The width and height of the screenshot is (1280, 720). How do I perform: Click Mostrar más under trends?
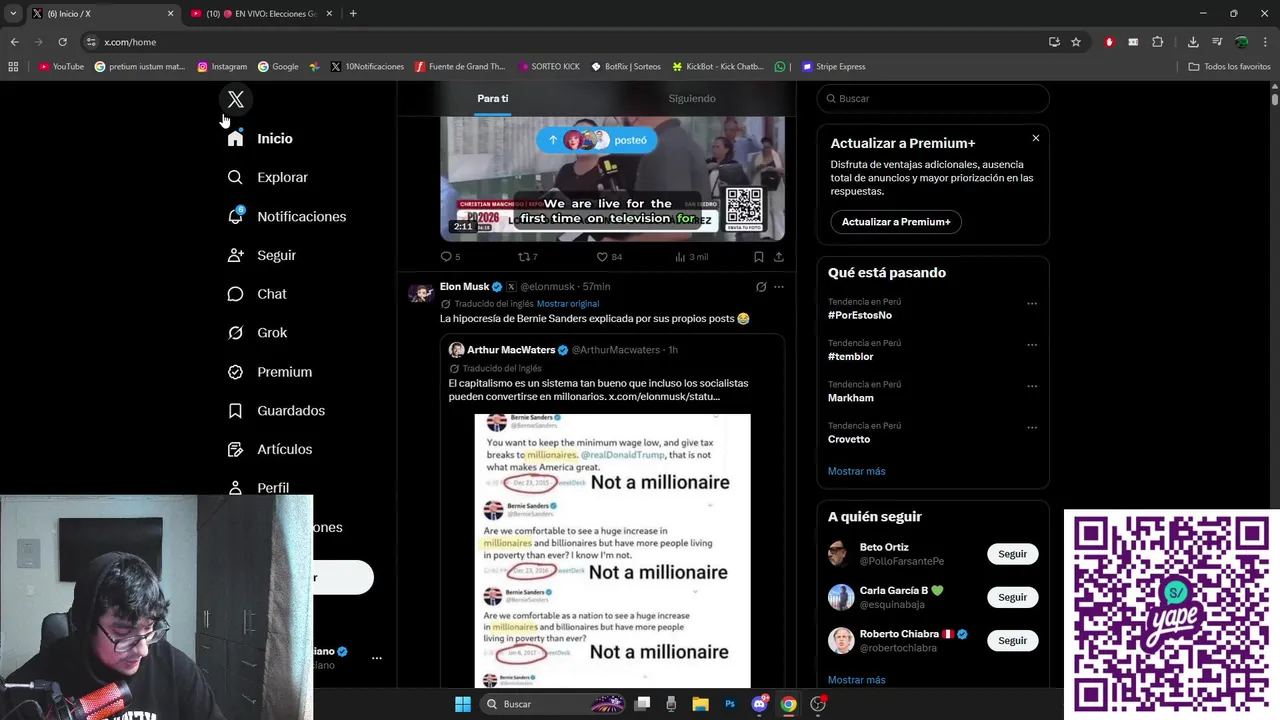856,471
